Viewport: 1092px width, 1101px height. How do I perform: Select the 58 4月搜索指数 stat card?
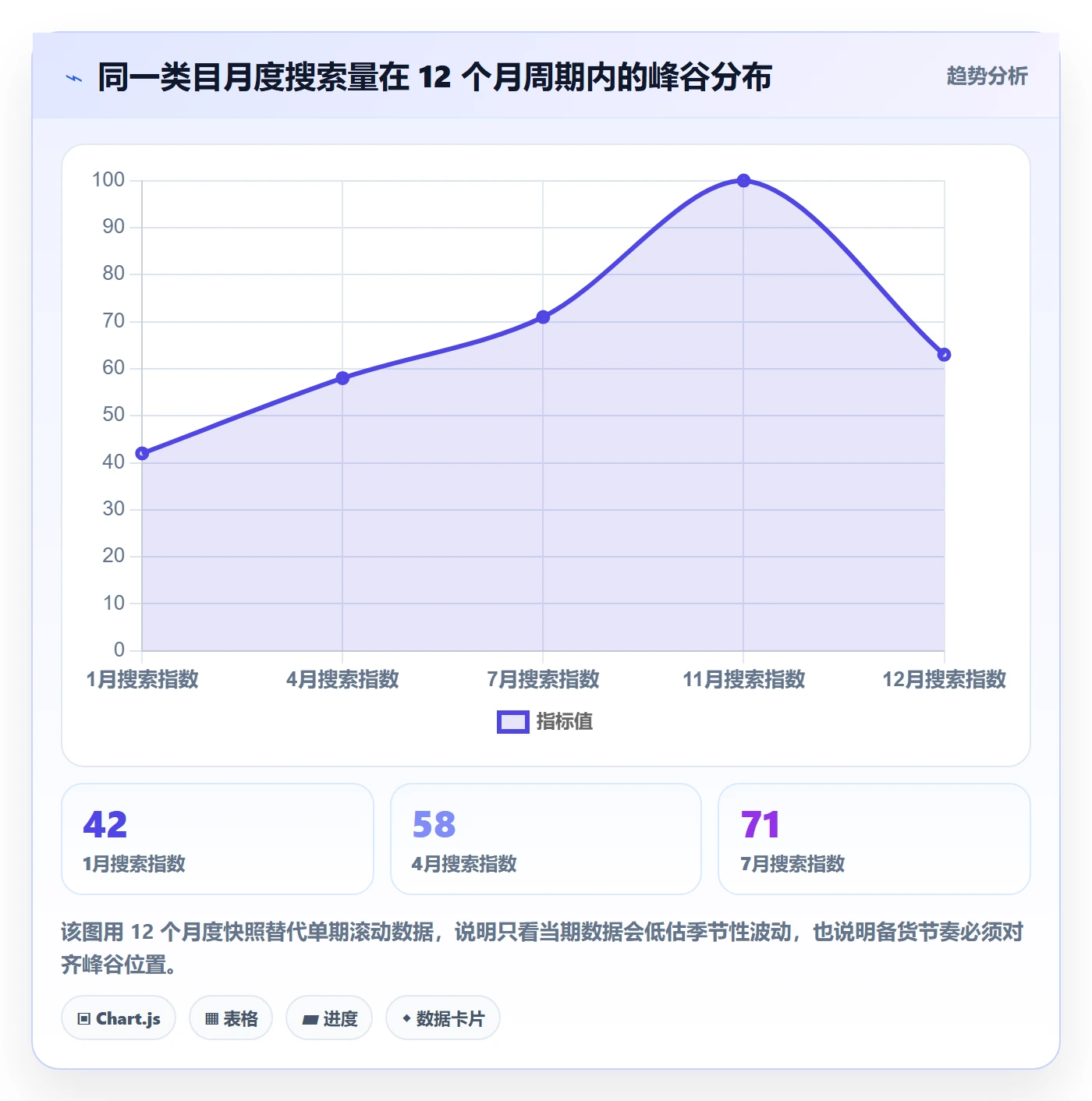(x=546, y=839)
